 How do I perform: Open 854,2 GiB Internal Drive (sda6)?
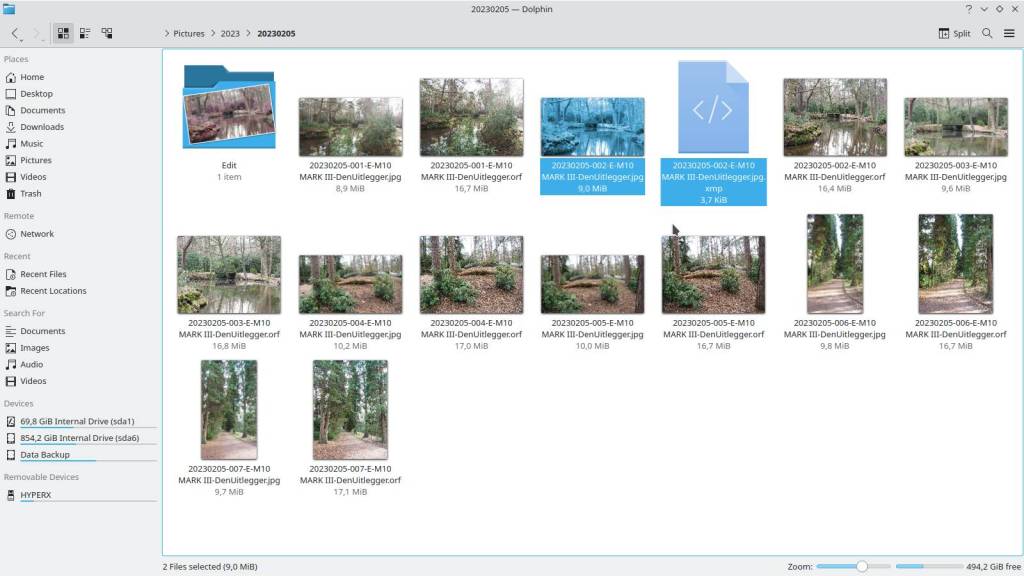(80, 438)
